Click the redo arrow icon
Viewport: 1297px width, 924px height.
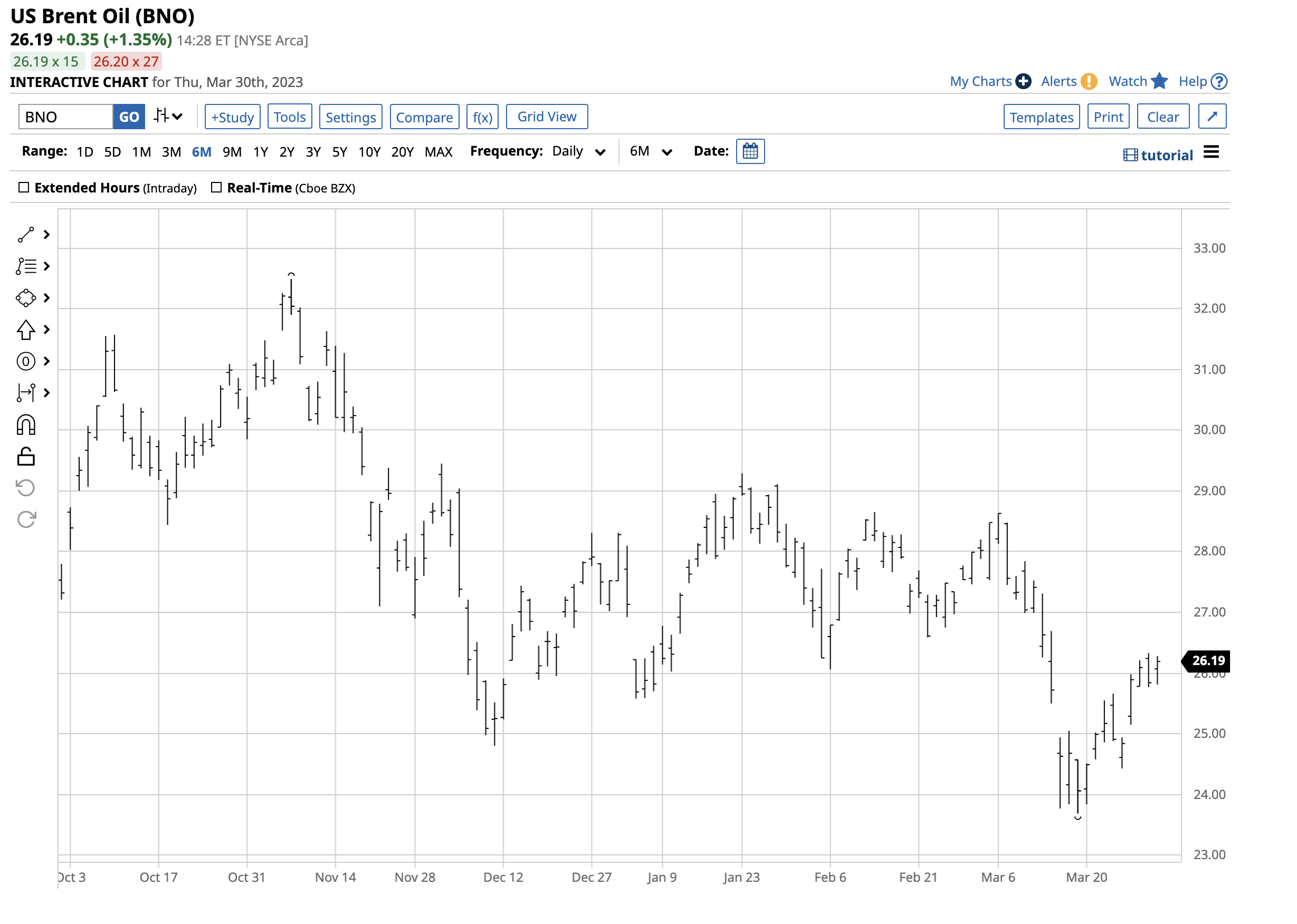click(26, 519)
